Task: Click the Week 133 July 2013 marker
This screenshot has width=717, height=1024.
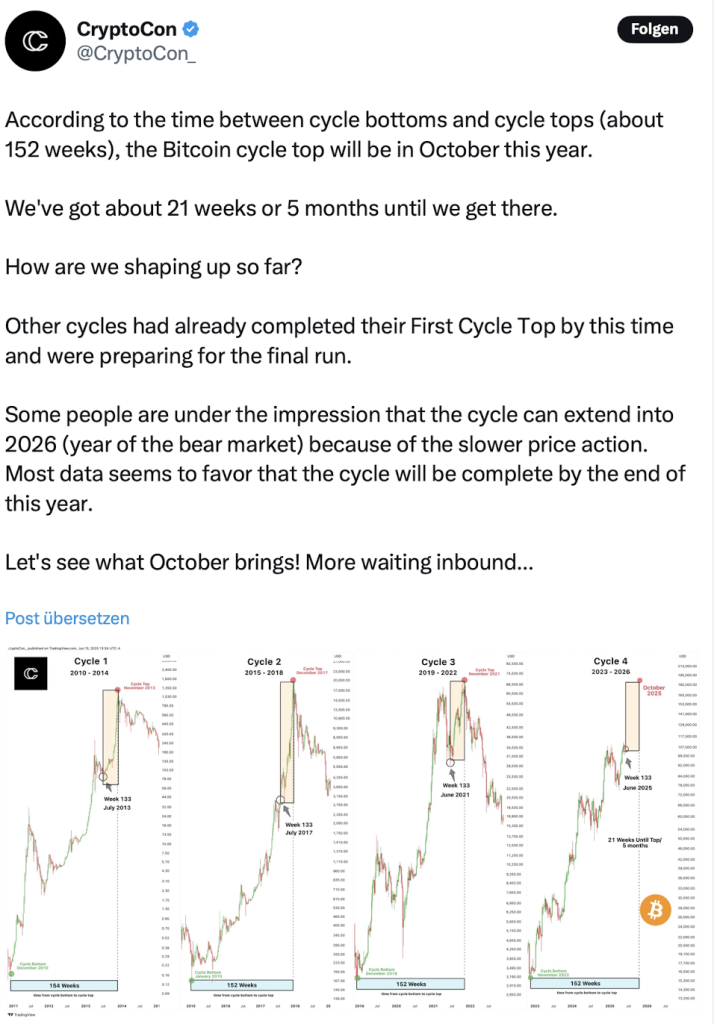Action: (x=117, y=803)
